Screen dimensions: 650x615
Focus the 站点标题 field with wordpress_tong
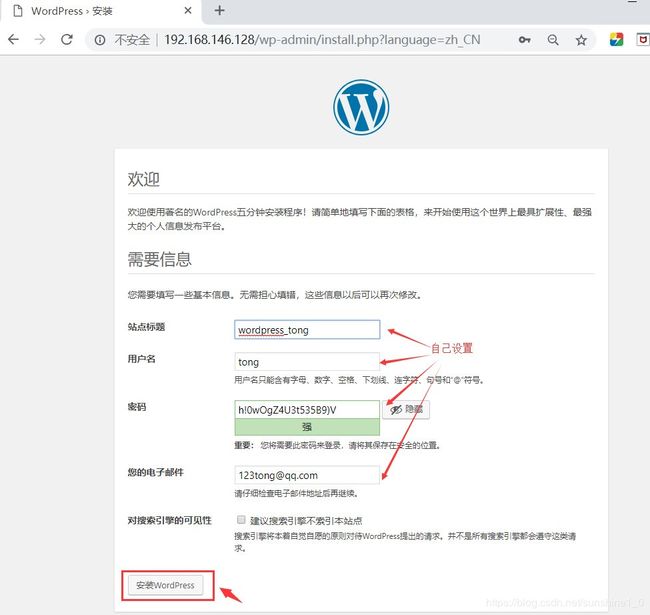pos(307,330)
